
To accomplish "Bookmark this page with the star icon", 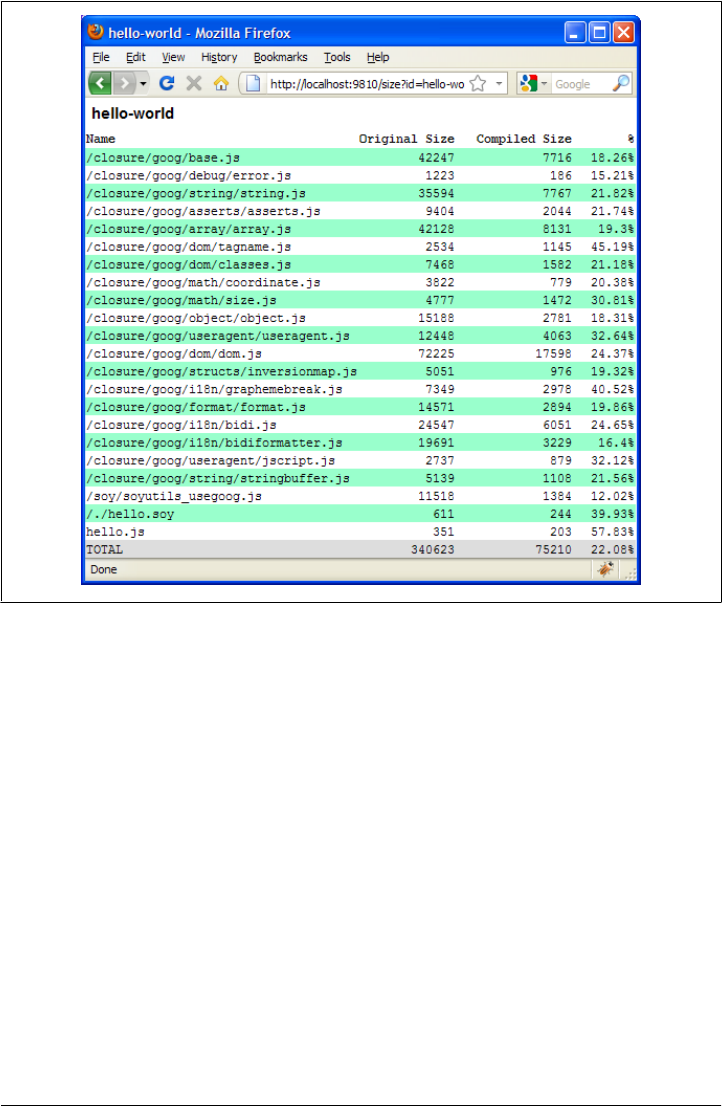I will [x=478, y=83].
